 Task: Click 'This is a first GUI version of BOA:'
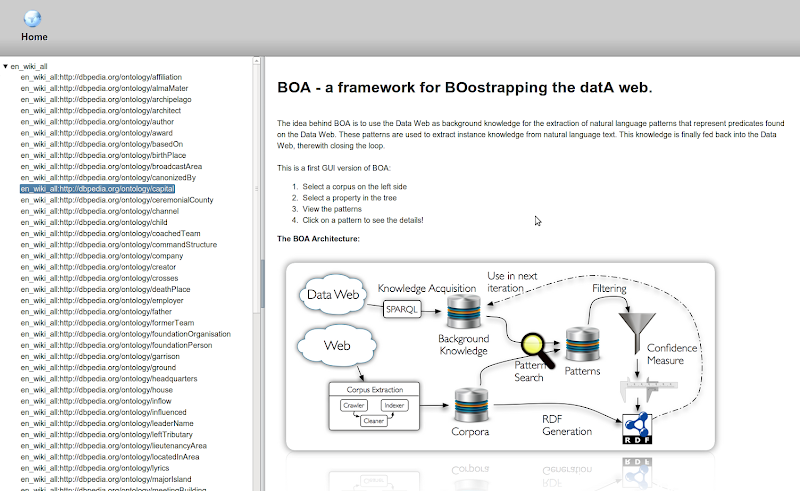pyautogui.click(x=334, y=168)
